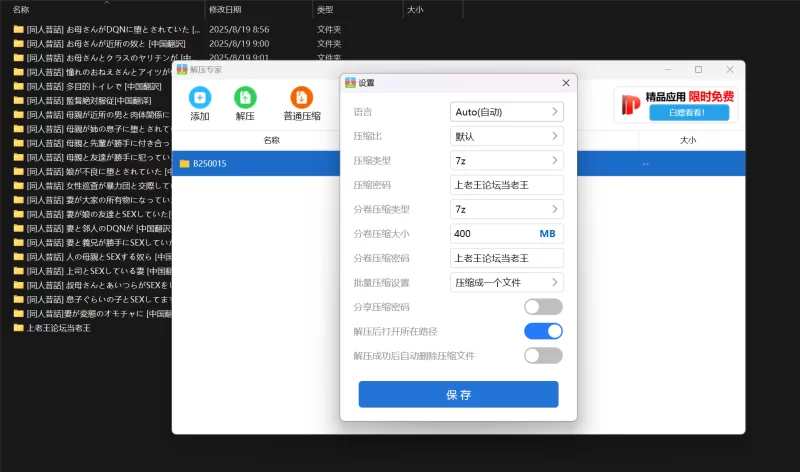Click the 设置 dialog logo icon

click(x=351, y=83)
